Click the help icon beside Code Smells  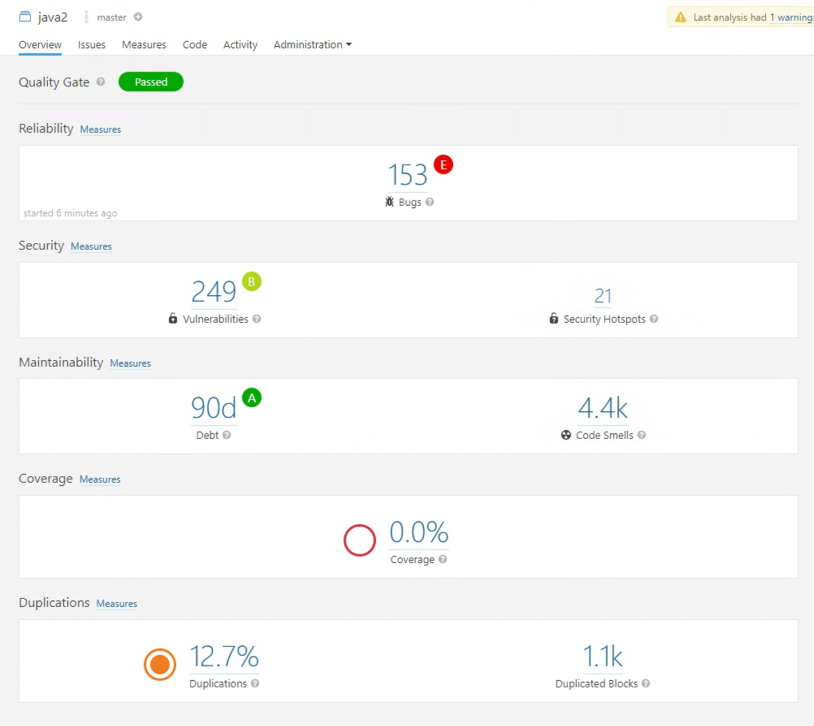click(x=642, y=436)
